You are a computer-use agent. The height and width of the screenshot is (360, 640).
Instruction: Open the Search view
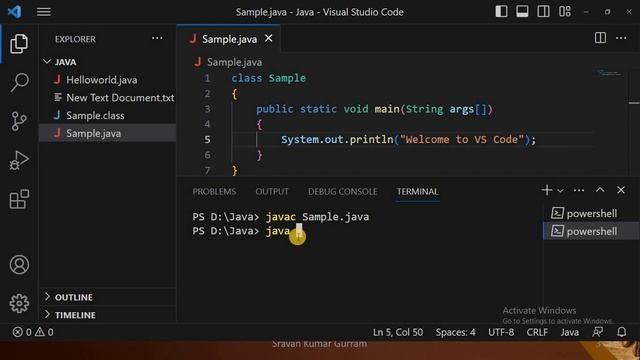(x=19, y=83)
